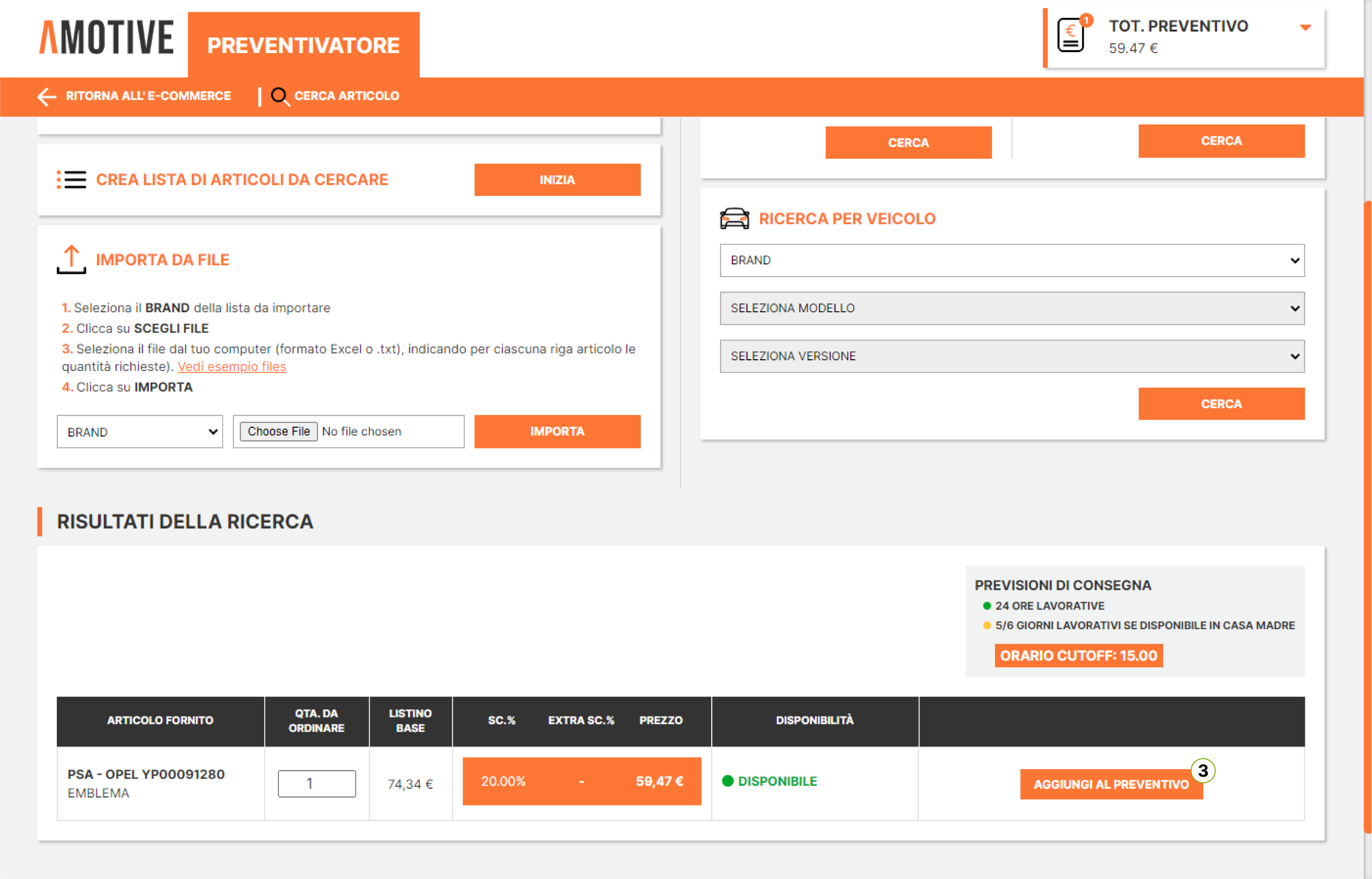Click the magnifier search icon
1372x879 pixels.
point(279,96)
